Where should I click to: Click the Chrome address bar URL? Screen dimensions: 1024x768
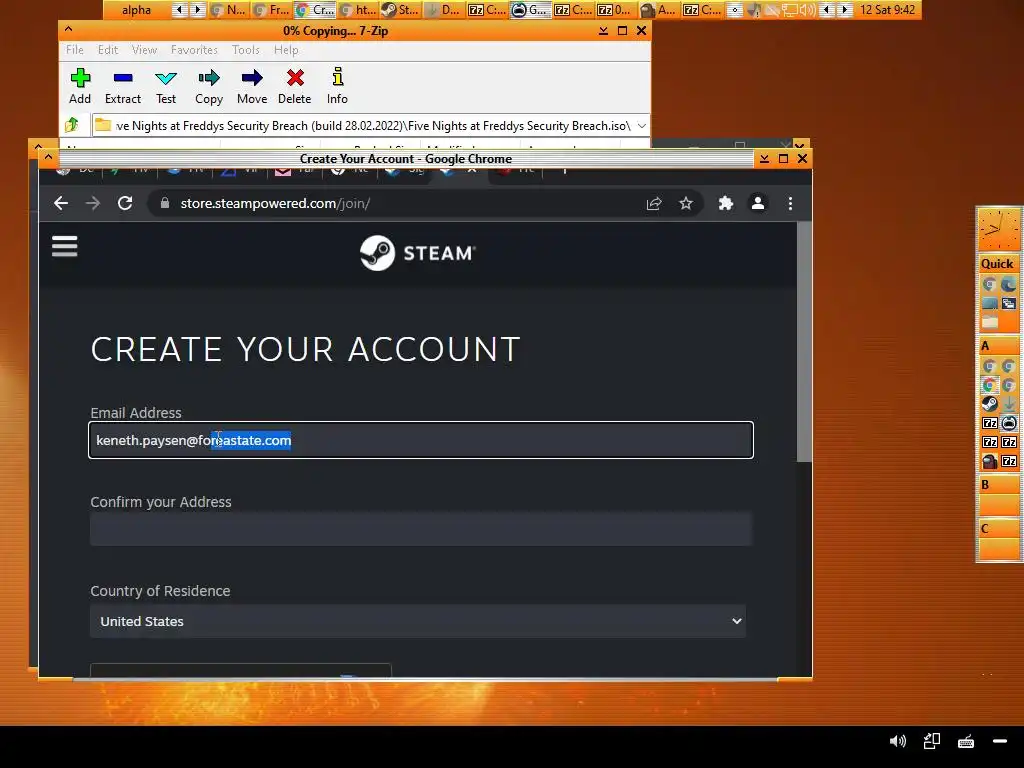tap(275, 203)
